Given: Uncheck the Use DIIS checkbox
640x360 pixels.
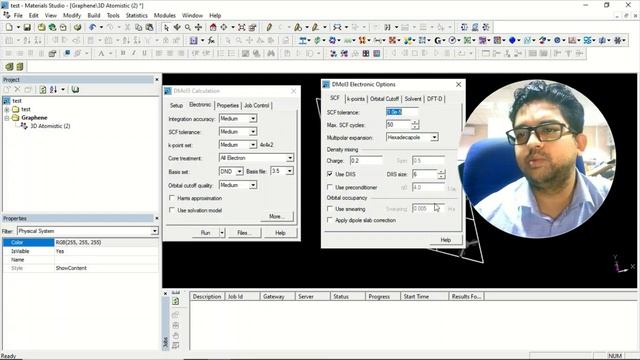Looking at the screenshot, I should (330, 174).
